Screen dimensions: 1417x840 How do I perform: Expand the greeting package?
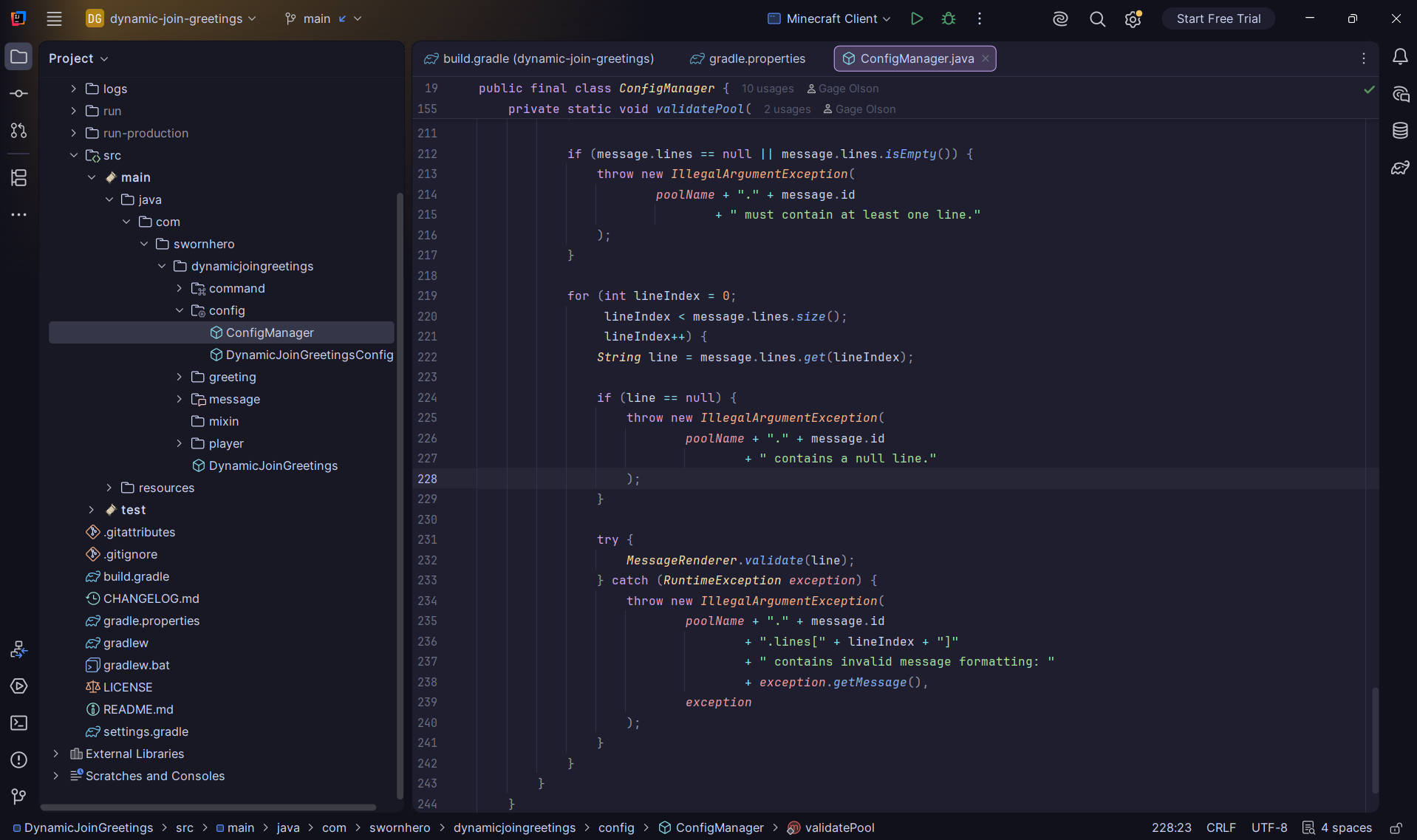(x=179, y=377)
